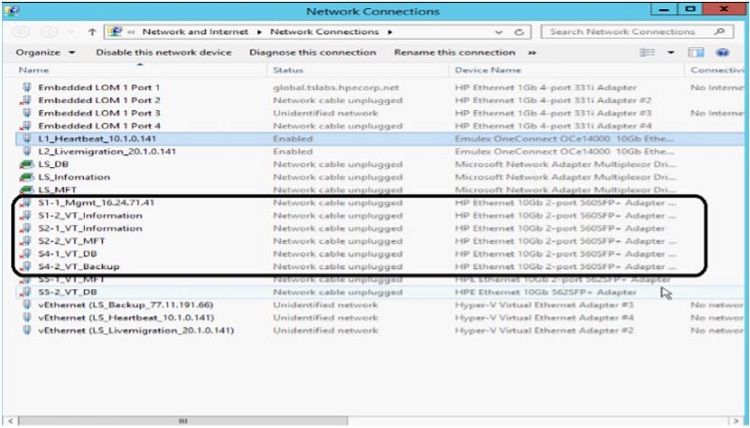The width and height of the screenshot is (750, 428).
Task: Click the S5-2_VT_DB adapter icon
Action: point(26,292)
